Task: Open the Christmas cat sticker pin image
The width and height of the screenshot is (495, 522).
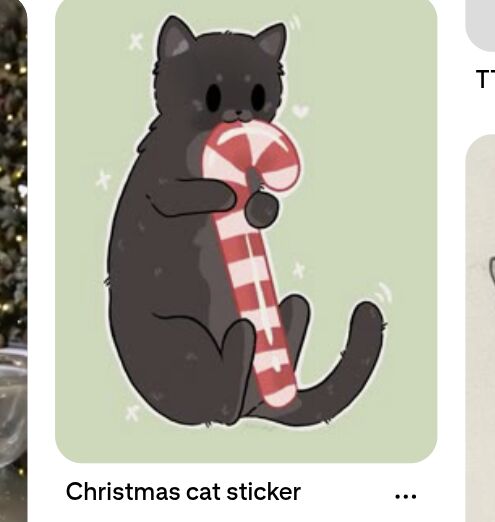Action: [246, 231]
